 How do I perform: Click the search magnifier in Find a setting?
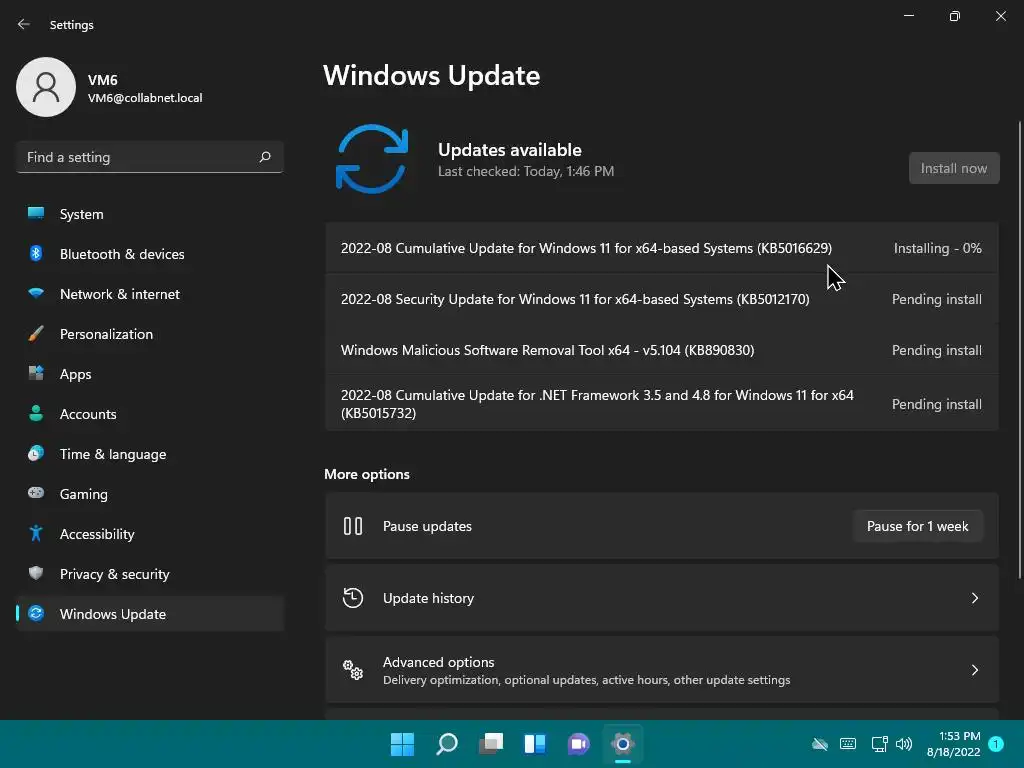(x=264, y=157)
